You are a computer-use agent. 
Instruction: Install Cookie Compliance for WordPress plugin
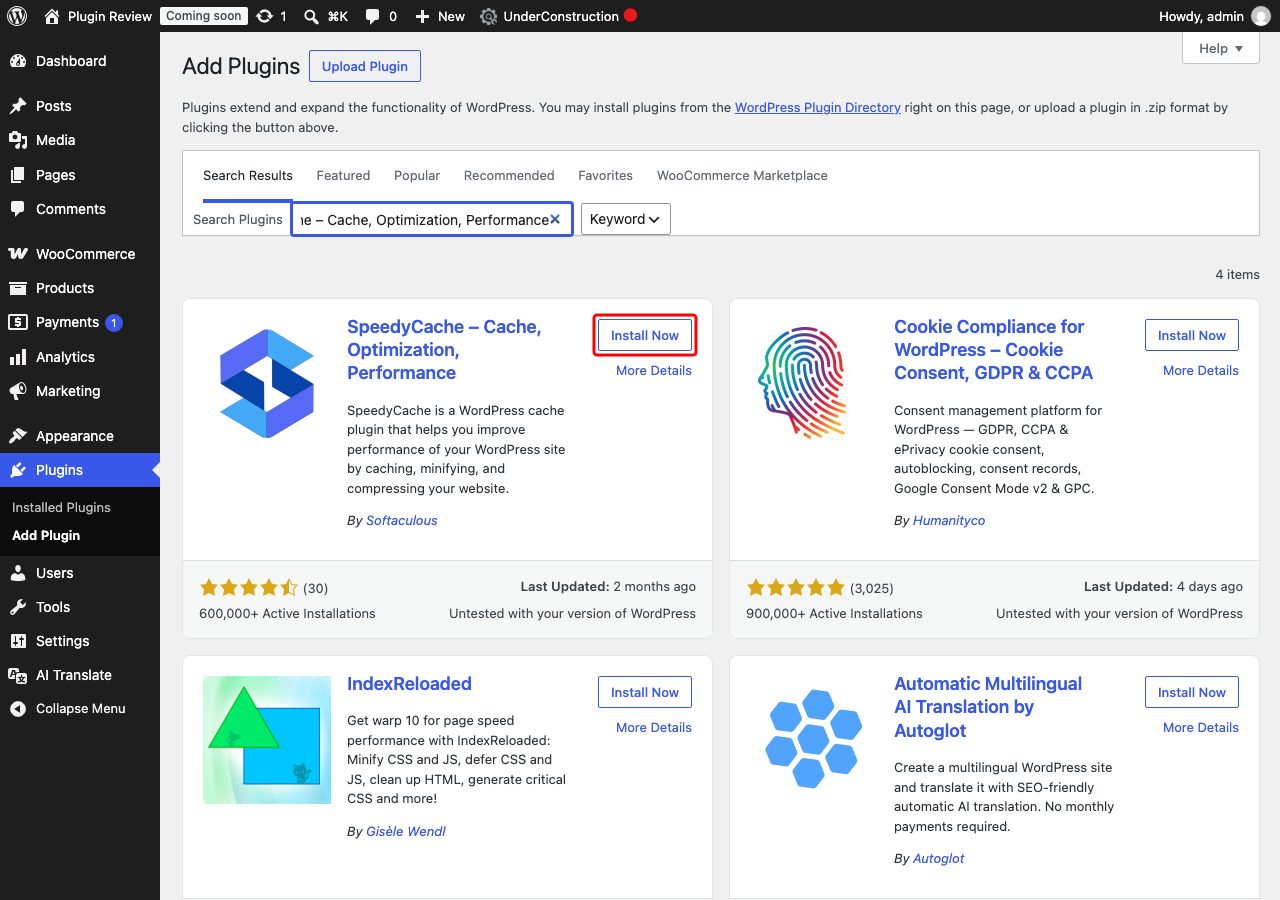point(1192,335)
